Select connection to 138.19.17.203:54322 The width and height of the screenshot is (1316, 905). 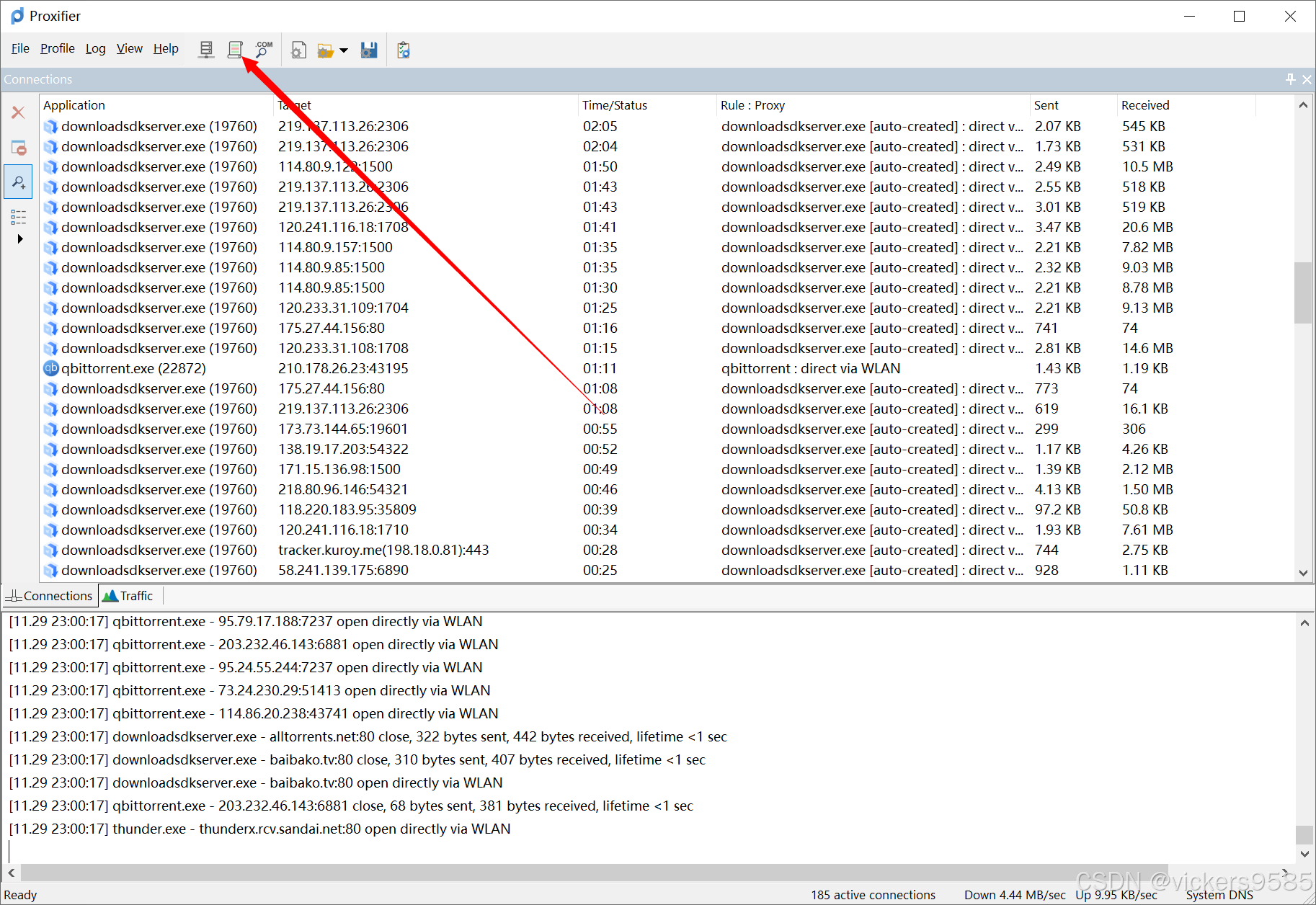tap(667, 449)
